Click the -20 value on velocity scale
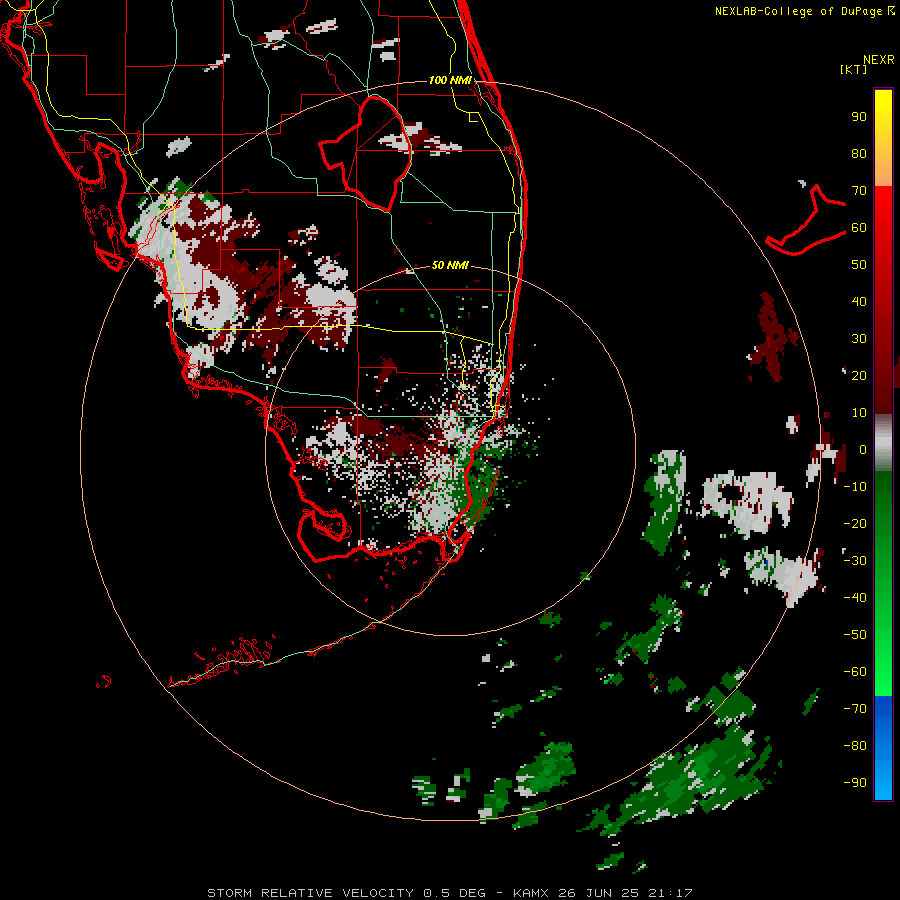This screenshot has width=900, height=900. coord(855,524)
